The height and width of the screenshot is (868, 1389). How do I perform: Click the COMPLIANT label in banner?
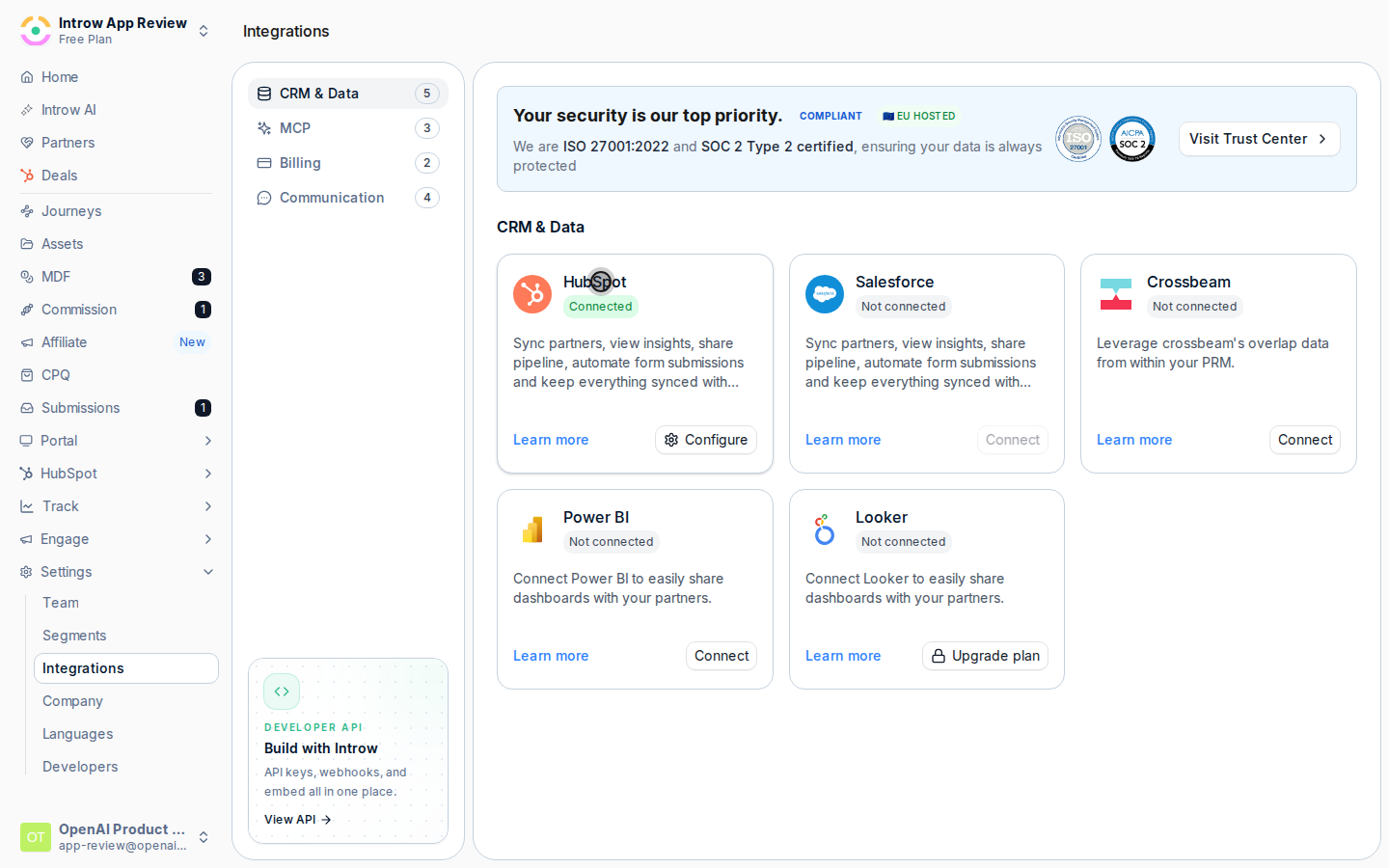831,116
